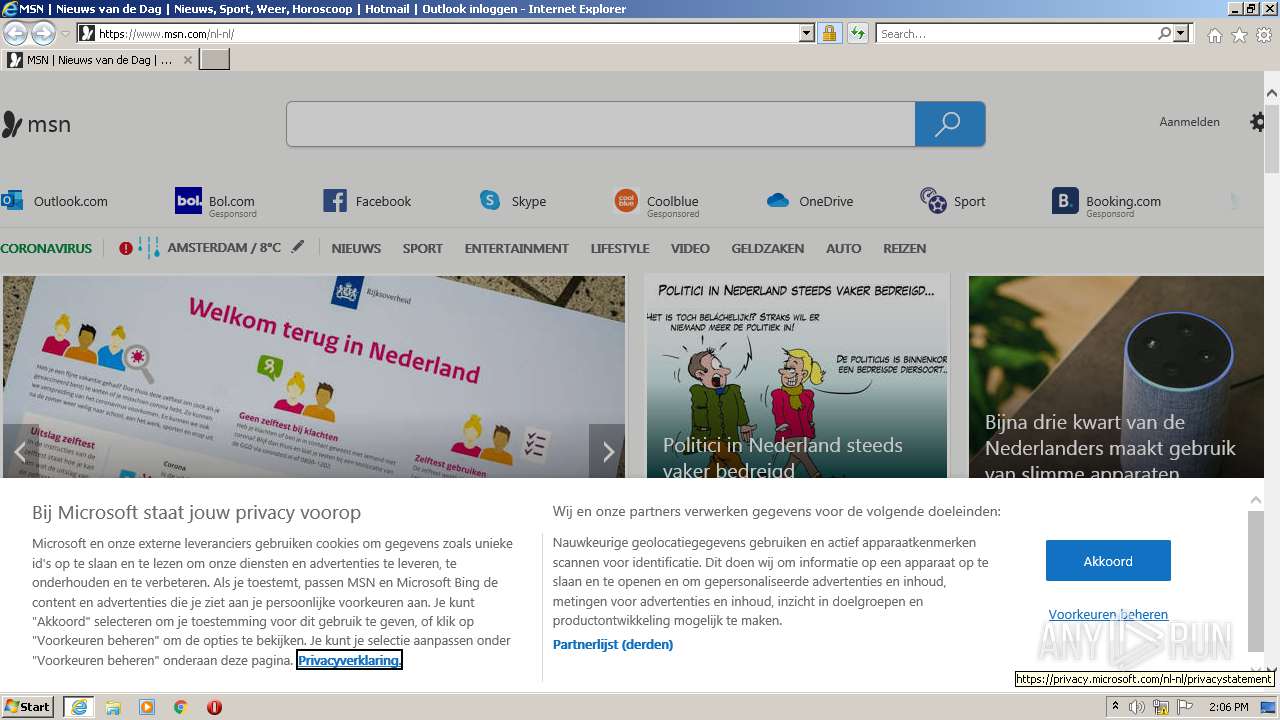The image size is (1280, 720).
Task: Click the refresh page icon
Action: tap(857, 33)
